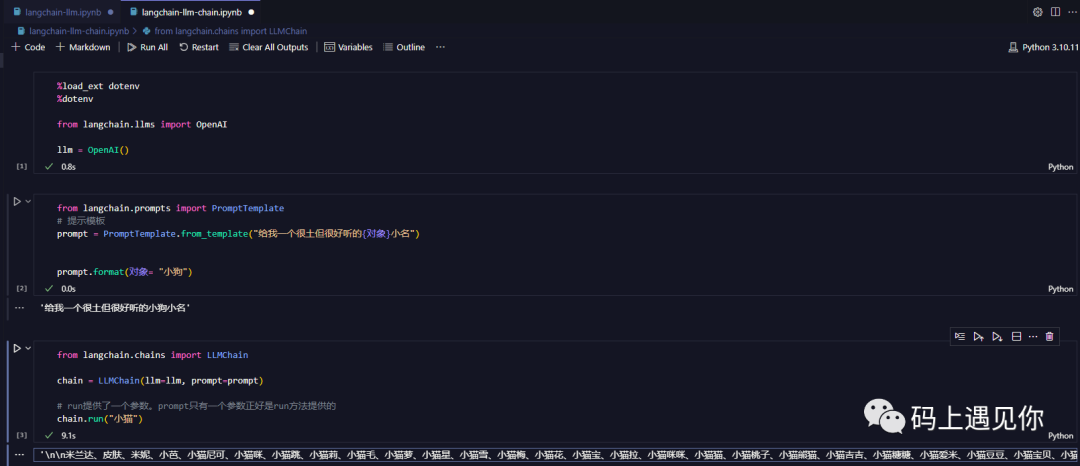
Task: Open output actions for chain.run result
Action: [x=19, y=454]
